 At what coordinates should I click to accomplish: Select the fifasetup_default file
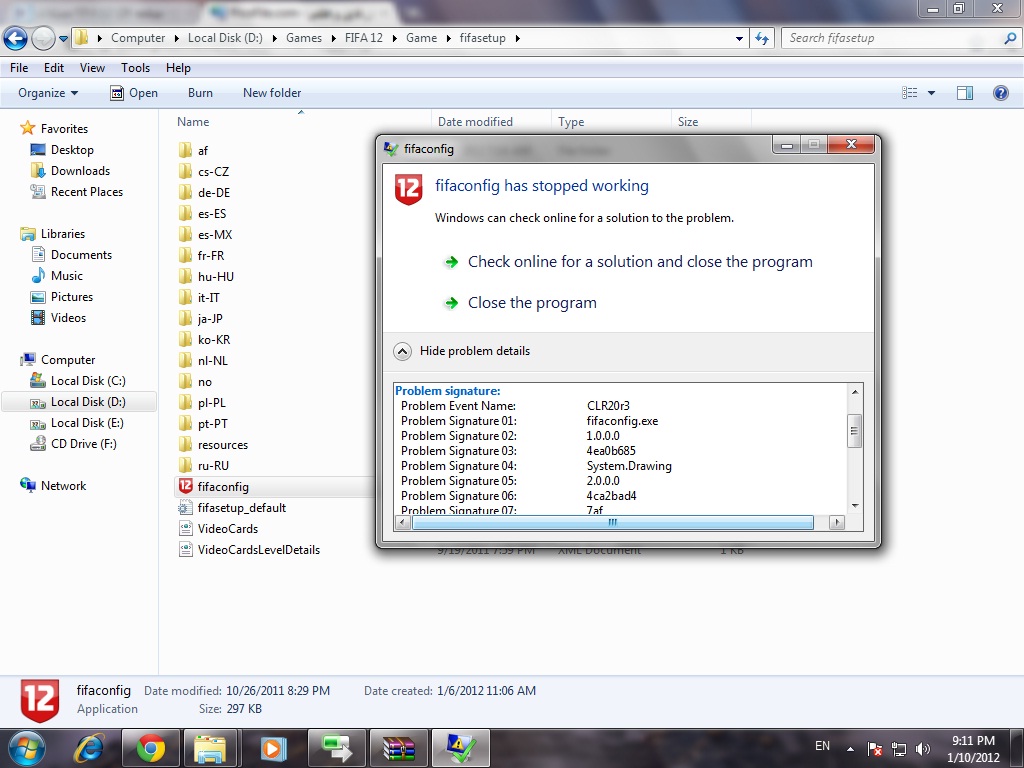[x=242, y=507]
